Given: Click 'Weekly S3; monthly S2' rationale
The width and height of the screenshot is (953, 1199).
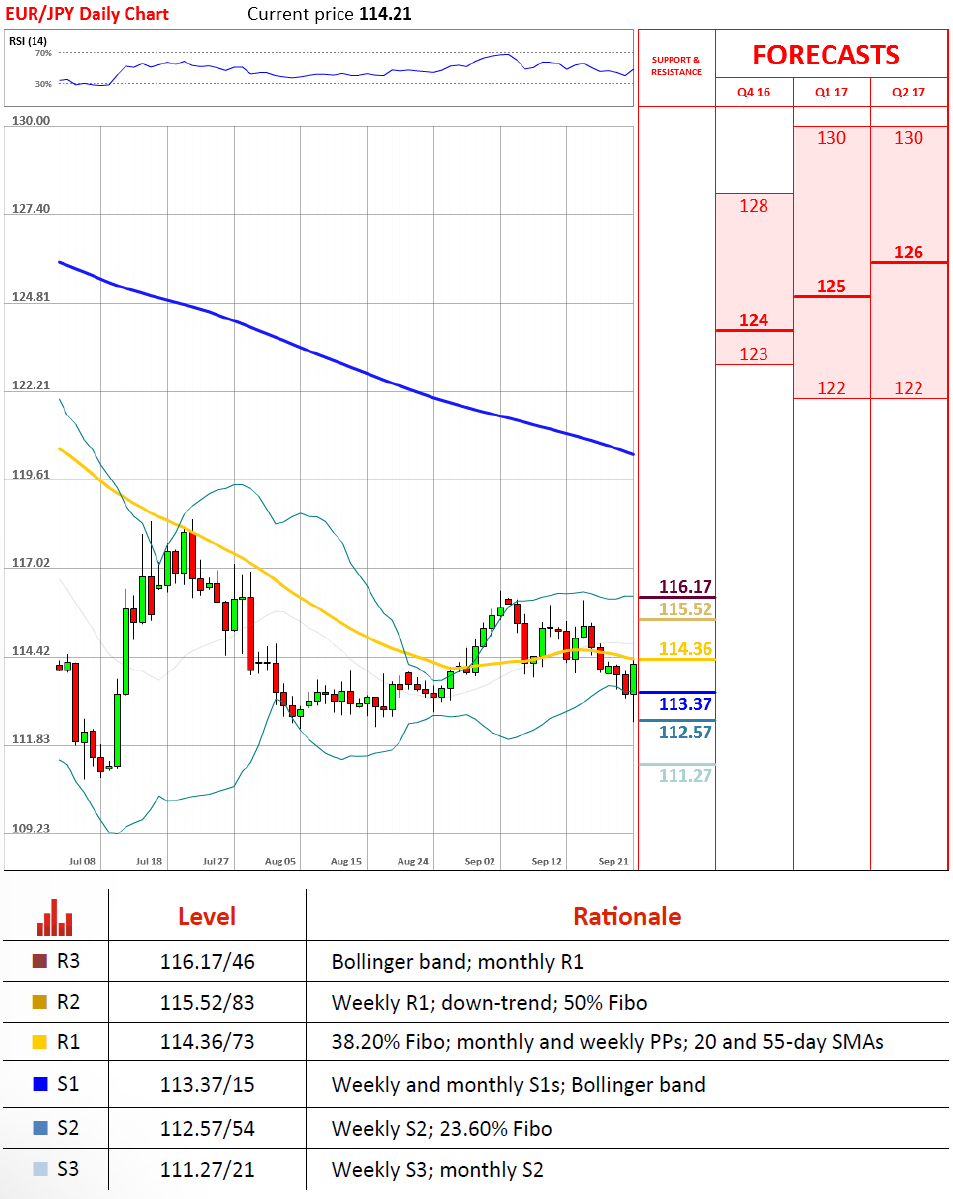Looking at the screenshot, I should click(x=437, y=1169).
